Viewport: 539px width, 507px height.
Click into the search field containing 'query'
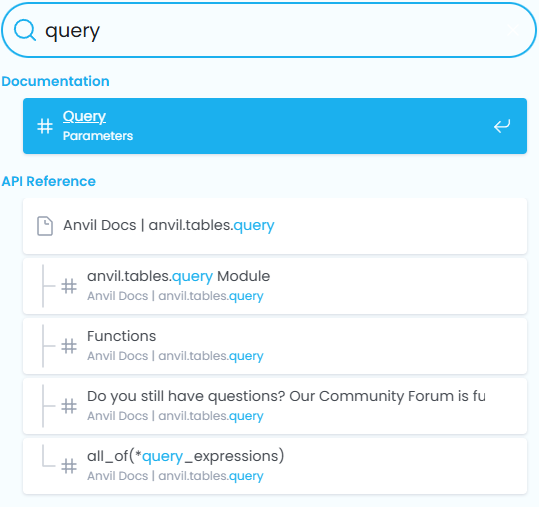click(269, 30)
